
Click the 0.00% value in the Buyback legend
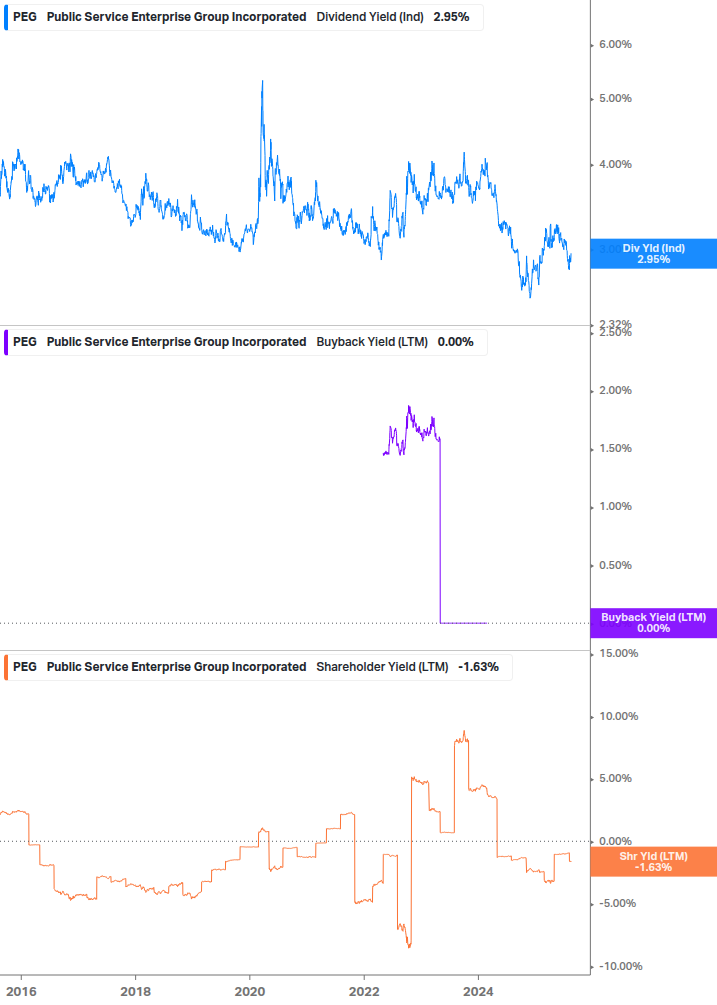[456, 342]
